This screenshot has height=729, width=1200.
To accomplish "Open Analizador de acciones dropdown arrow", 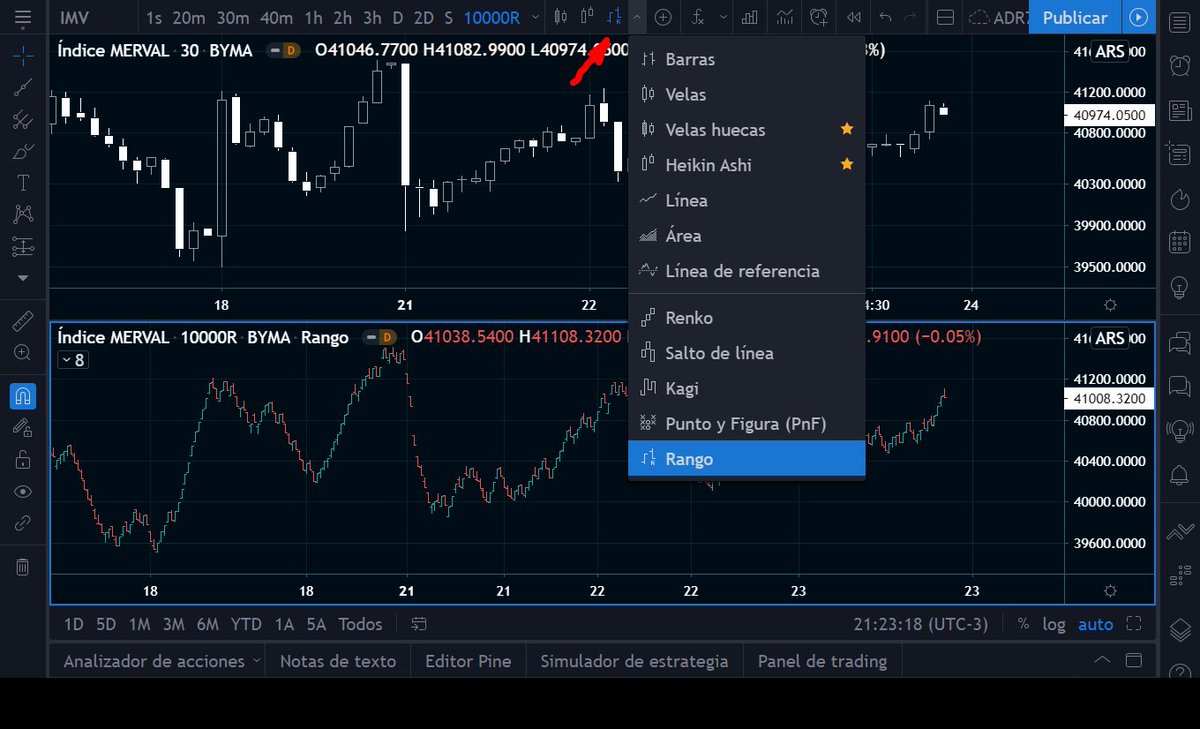I will pos(256,661).
